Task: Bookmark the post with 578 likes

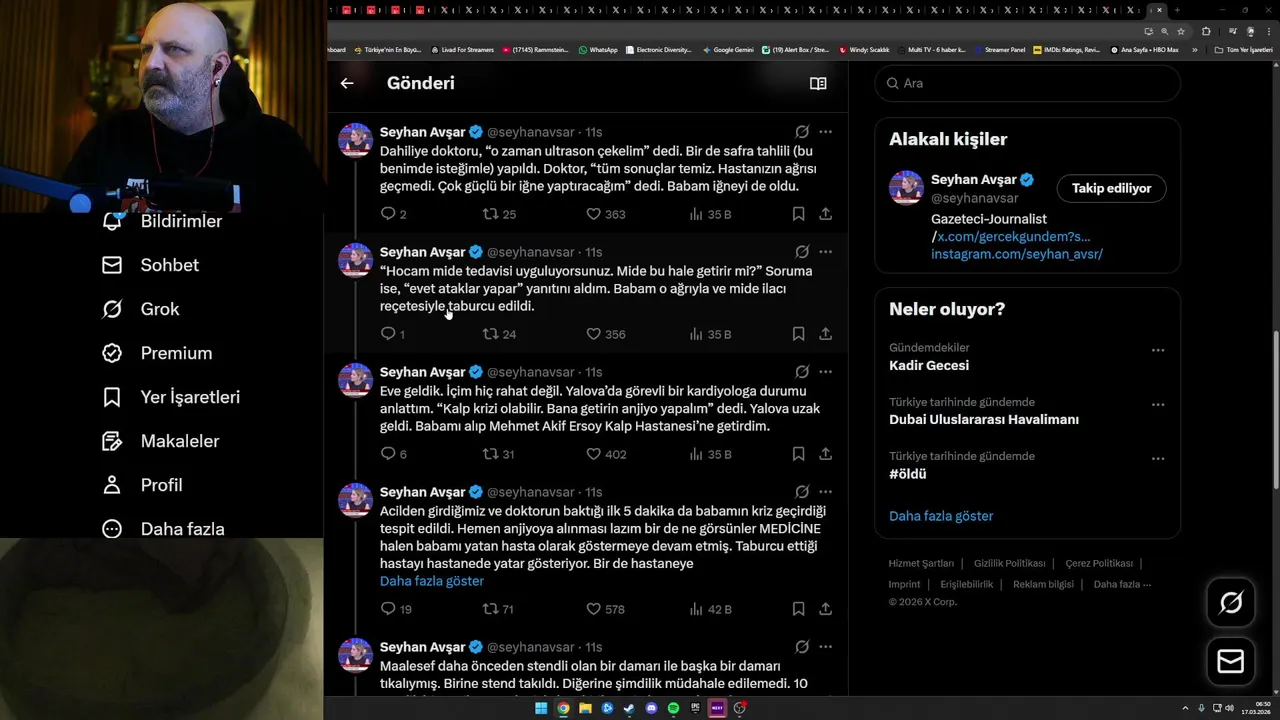Action: coord(798,609)
